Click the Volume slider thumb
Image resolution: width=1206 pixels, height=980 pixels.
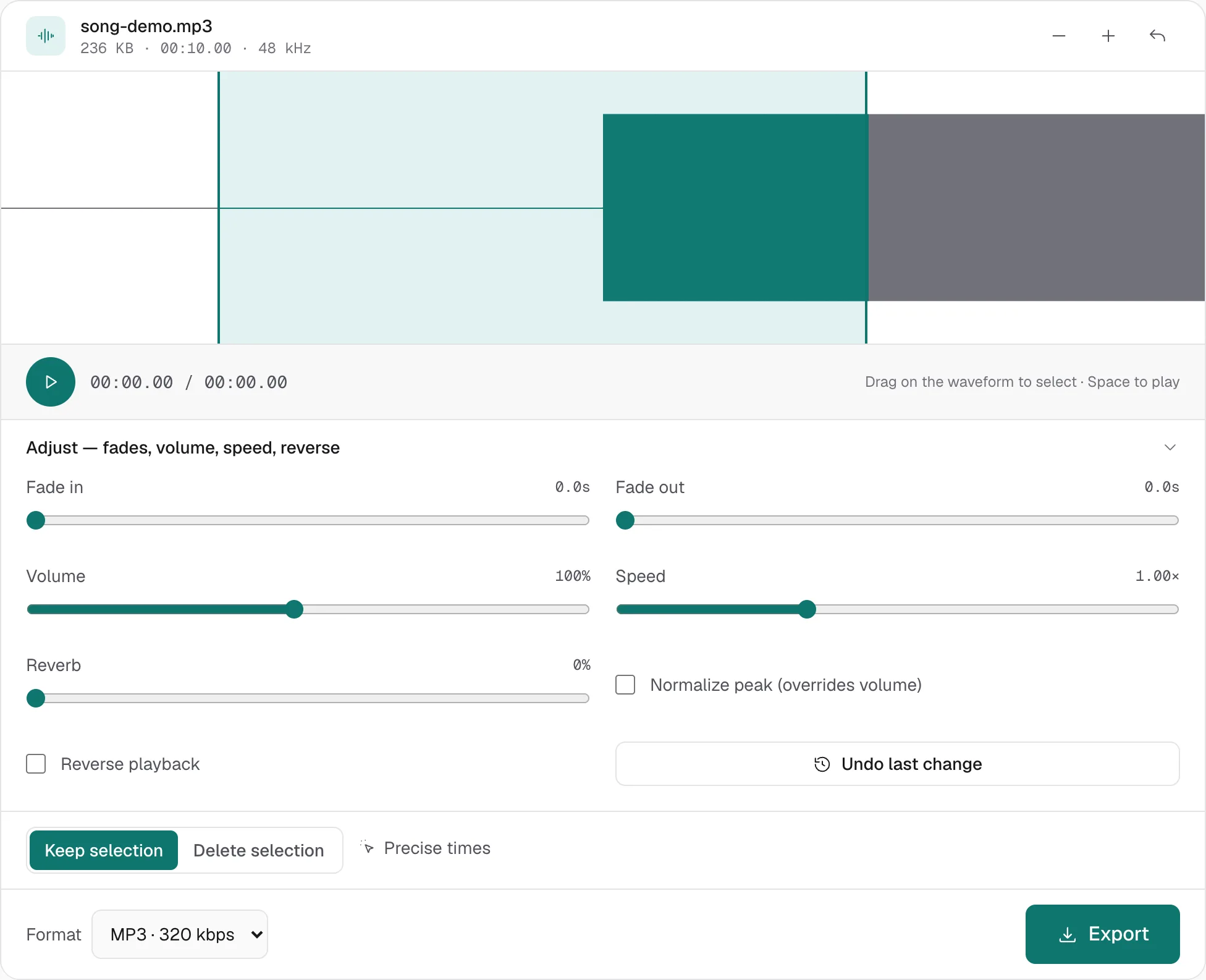point(295,609)
